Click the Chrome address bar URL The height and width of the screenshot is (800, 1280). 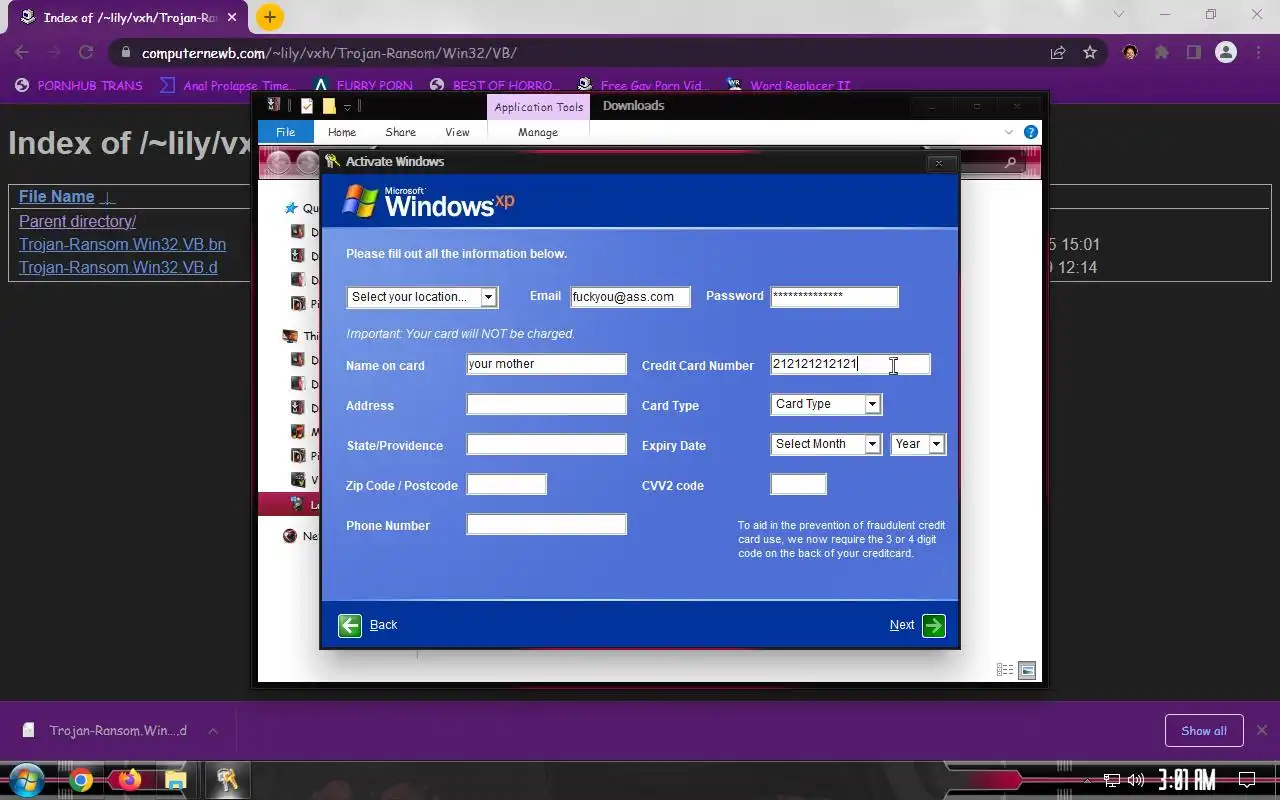(329, 53)
